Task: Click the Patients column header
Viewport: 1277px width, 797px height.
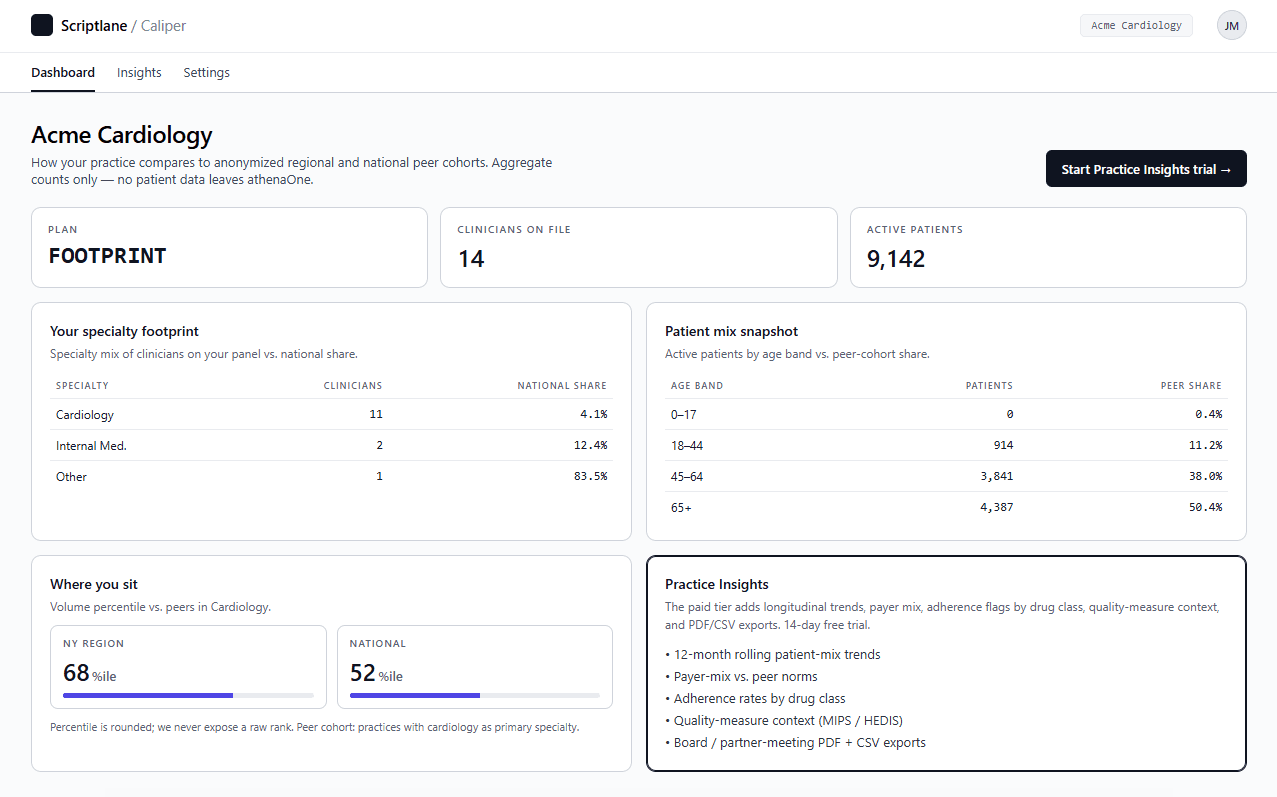Action: tap(989, 386)
